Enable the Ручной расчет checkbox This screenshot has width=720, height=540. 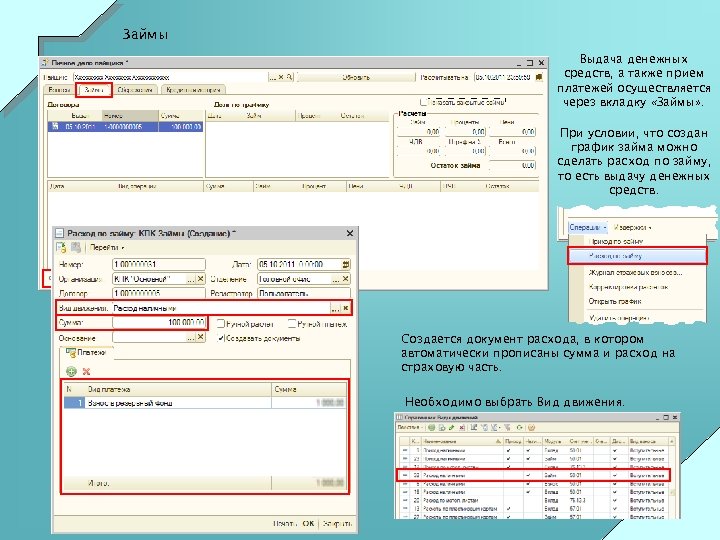pos(221,324)
